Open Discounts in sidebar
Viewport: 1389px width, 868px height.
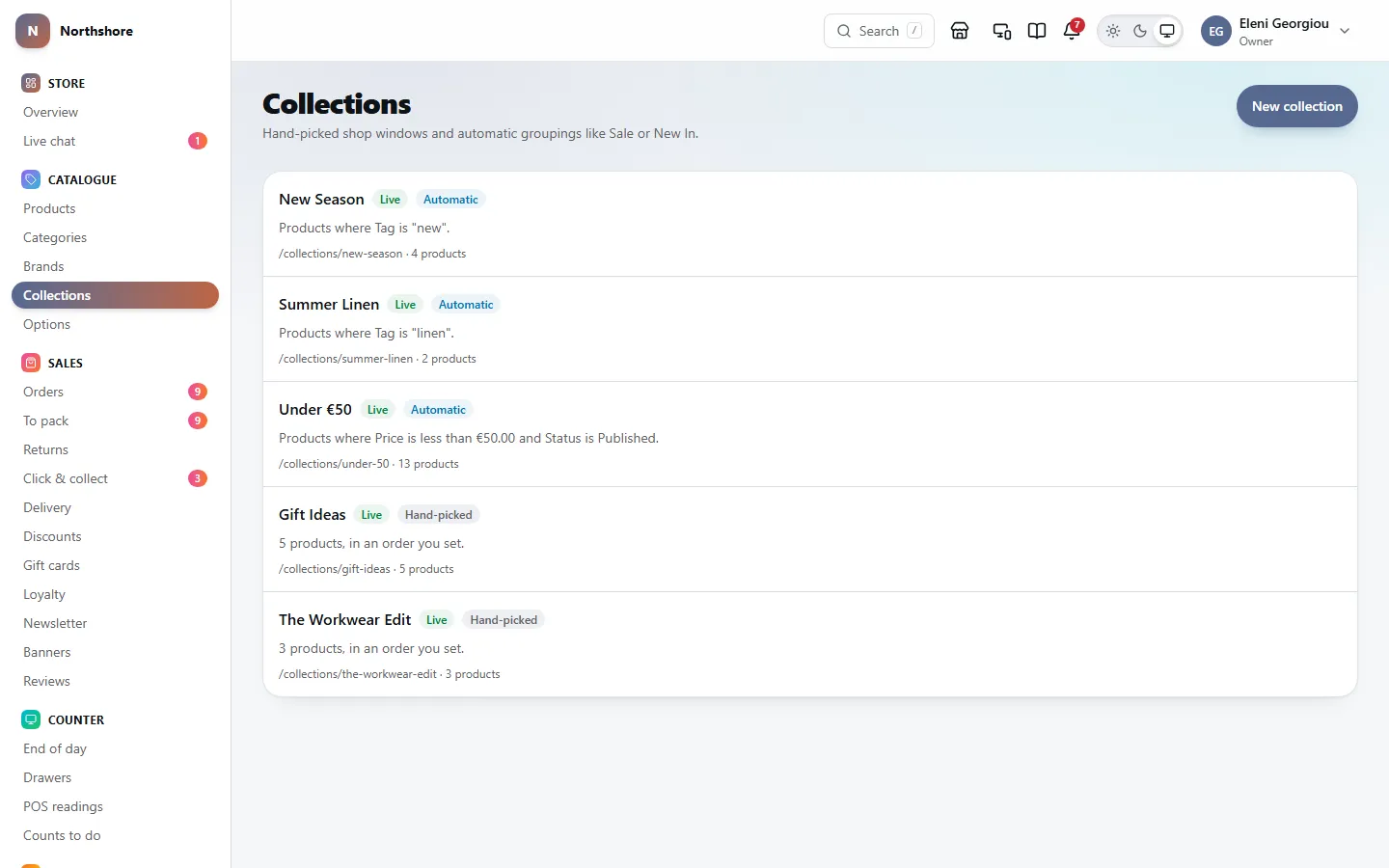click(115, 536)
